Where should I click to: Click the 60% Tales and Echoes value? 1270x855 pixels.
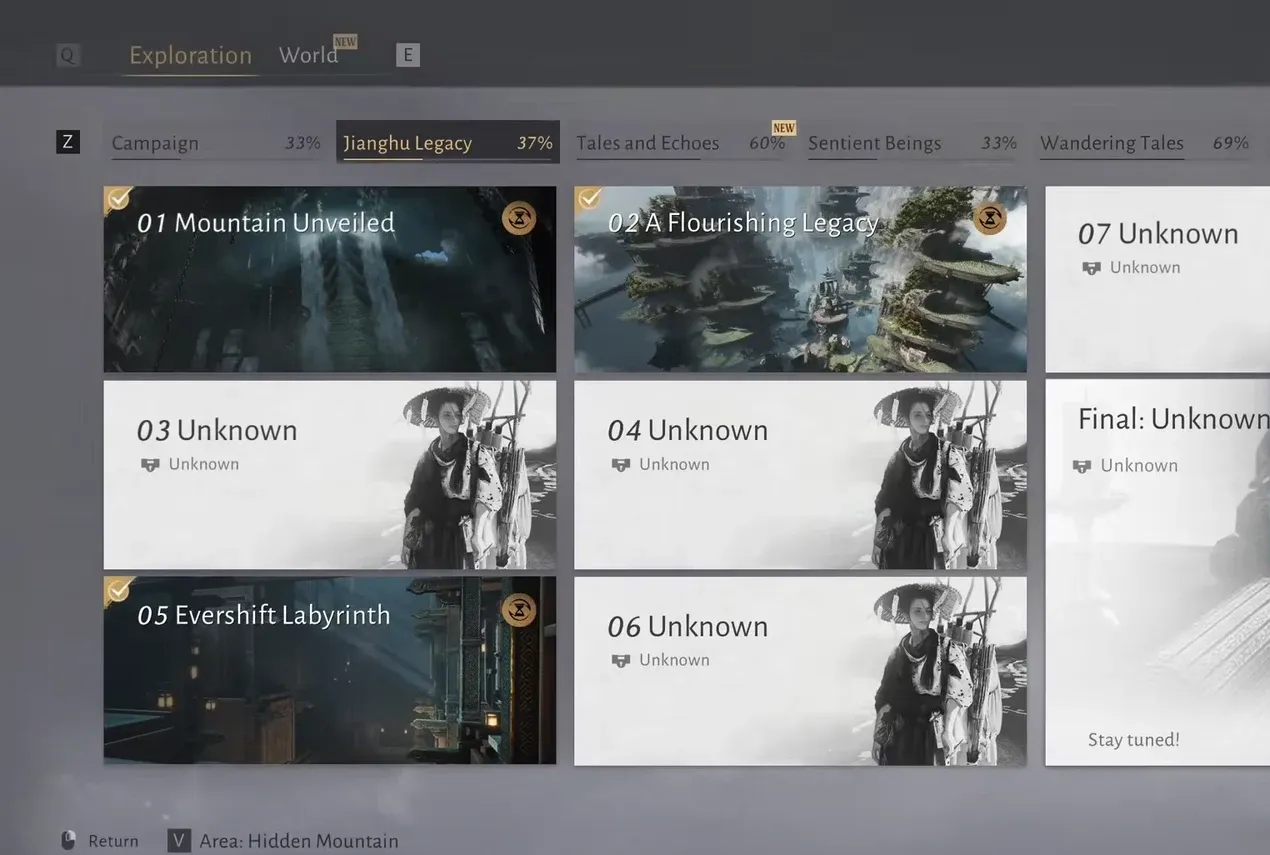767,143
